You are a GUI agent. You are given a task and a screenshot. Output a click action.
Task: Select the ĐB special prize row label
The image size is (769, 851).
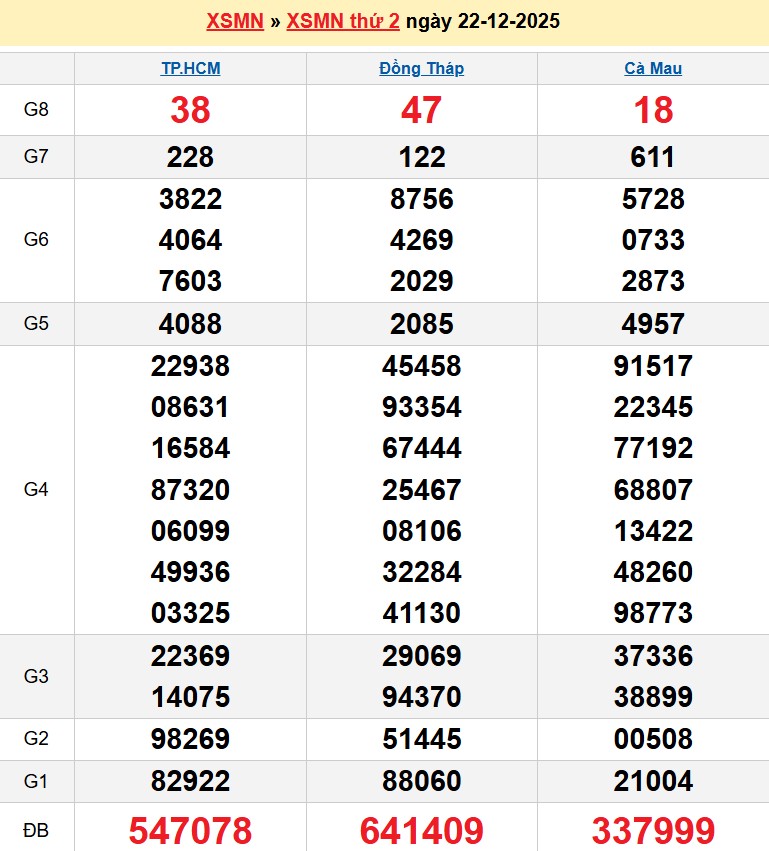click(x=36, y=830)
